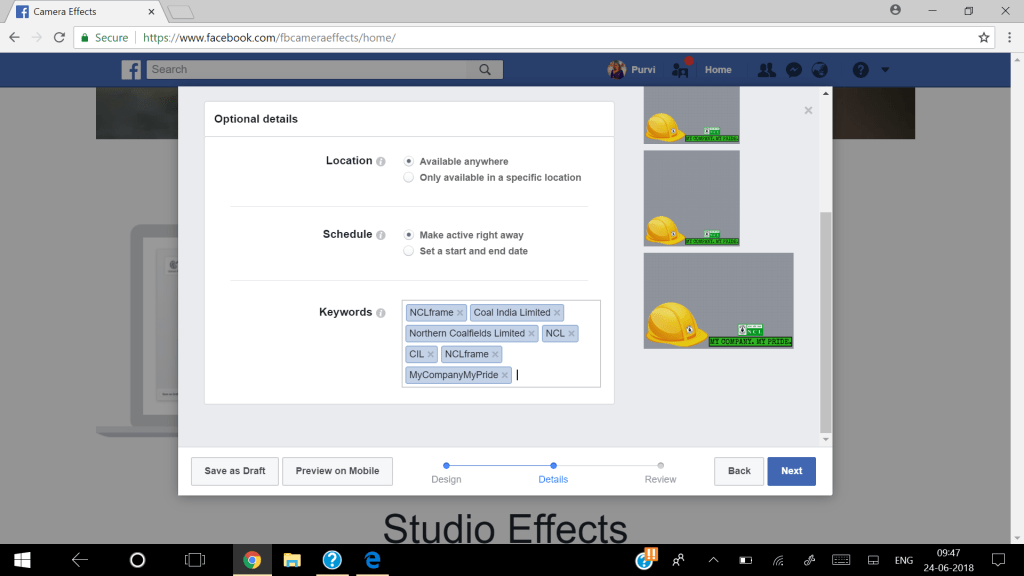Click the search magnifier button
This screenshot has height=576, width=1024.
[x=485, y=70]
